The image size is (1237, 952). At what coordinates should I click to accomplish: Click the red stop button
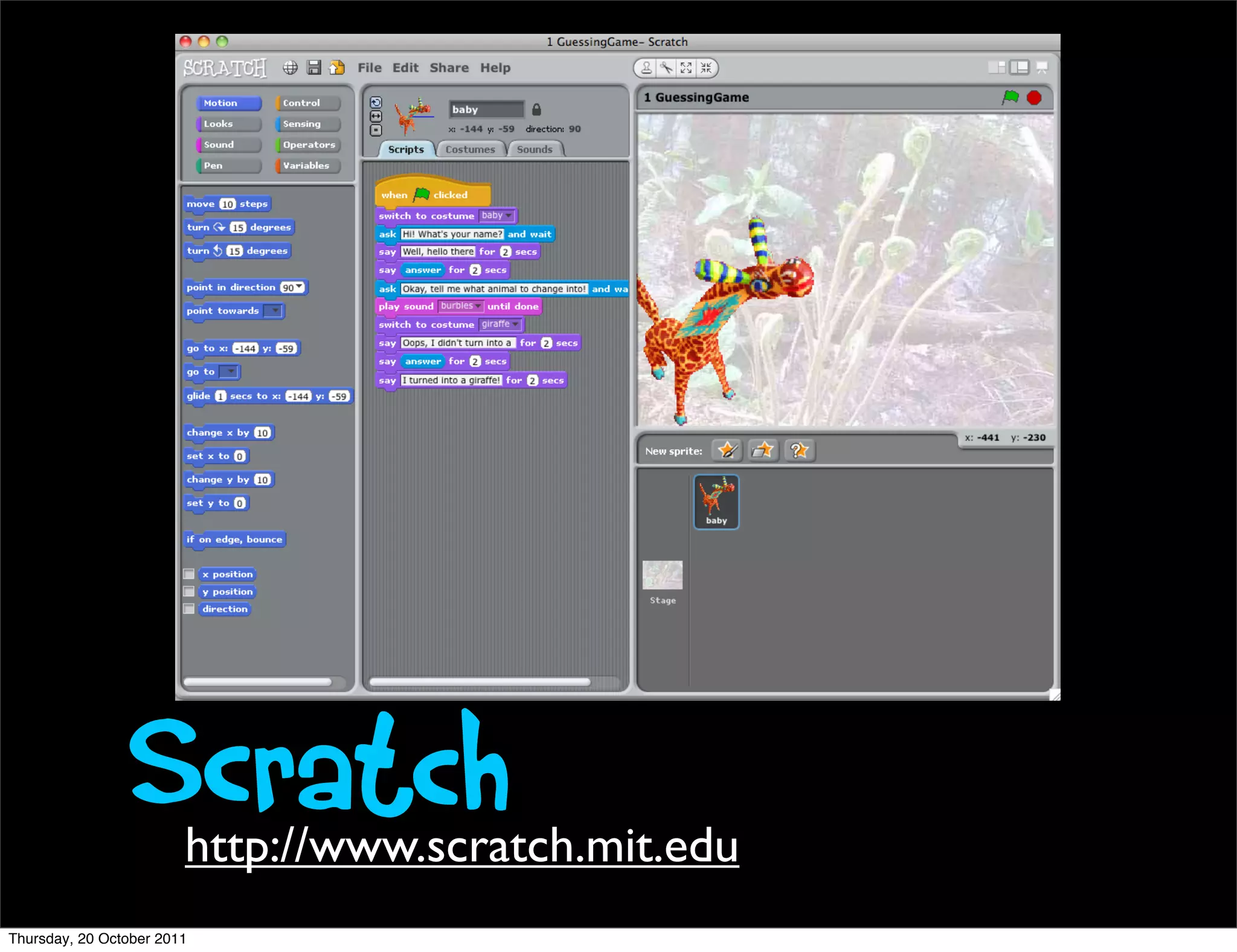click(1034, 97)
